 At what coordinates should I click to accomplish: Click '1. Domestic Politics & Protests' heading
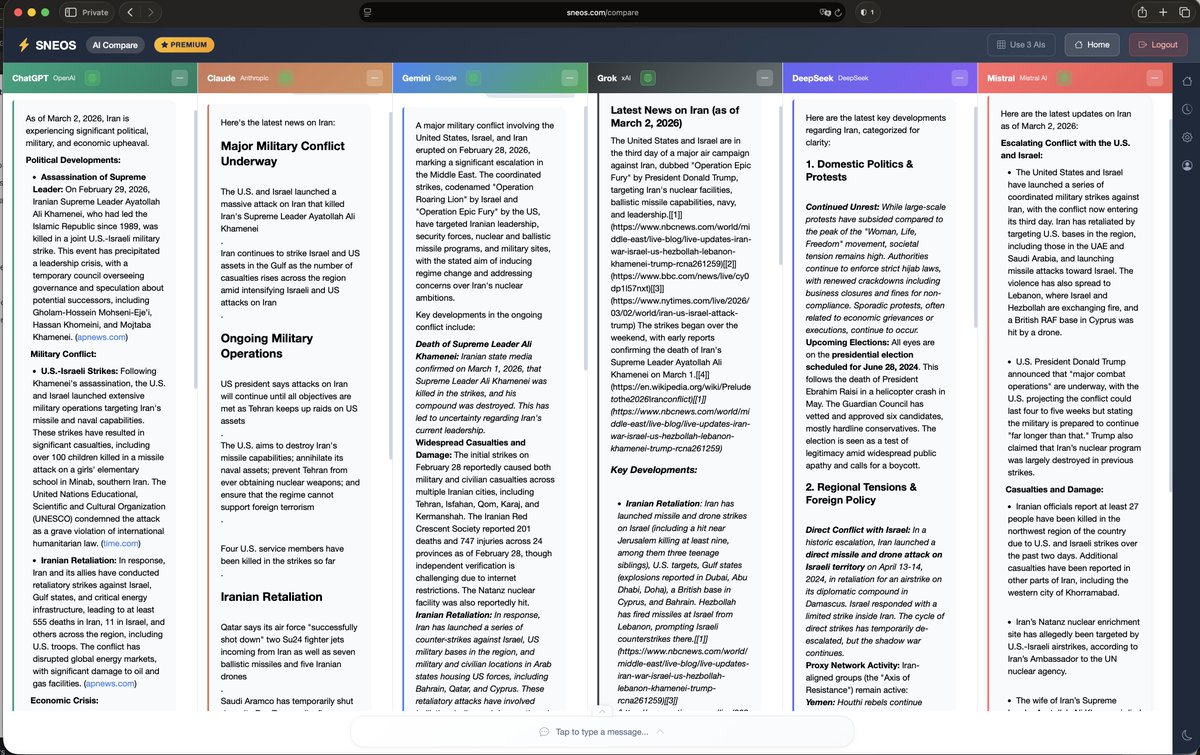click(860, 170)
